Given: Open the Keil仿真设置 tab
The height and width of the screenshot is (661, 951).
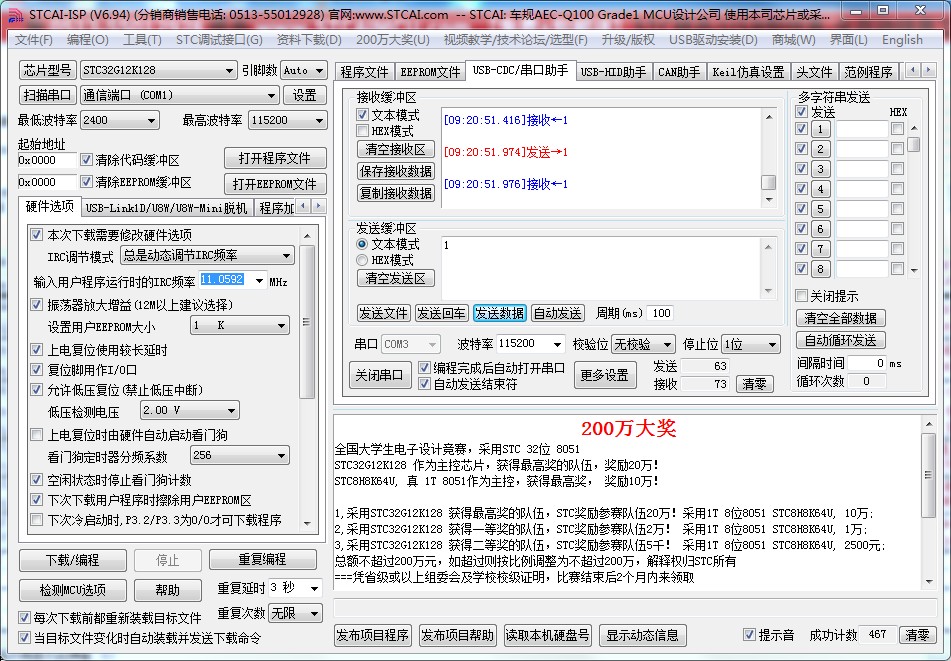Looking at the screenshot, I should click(748, 72).
